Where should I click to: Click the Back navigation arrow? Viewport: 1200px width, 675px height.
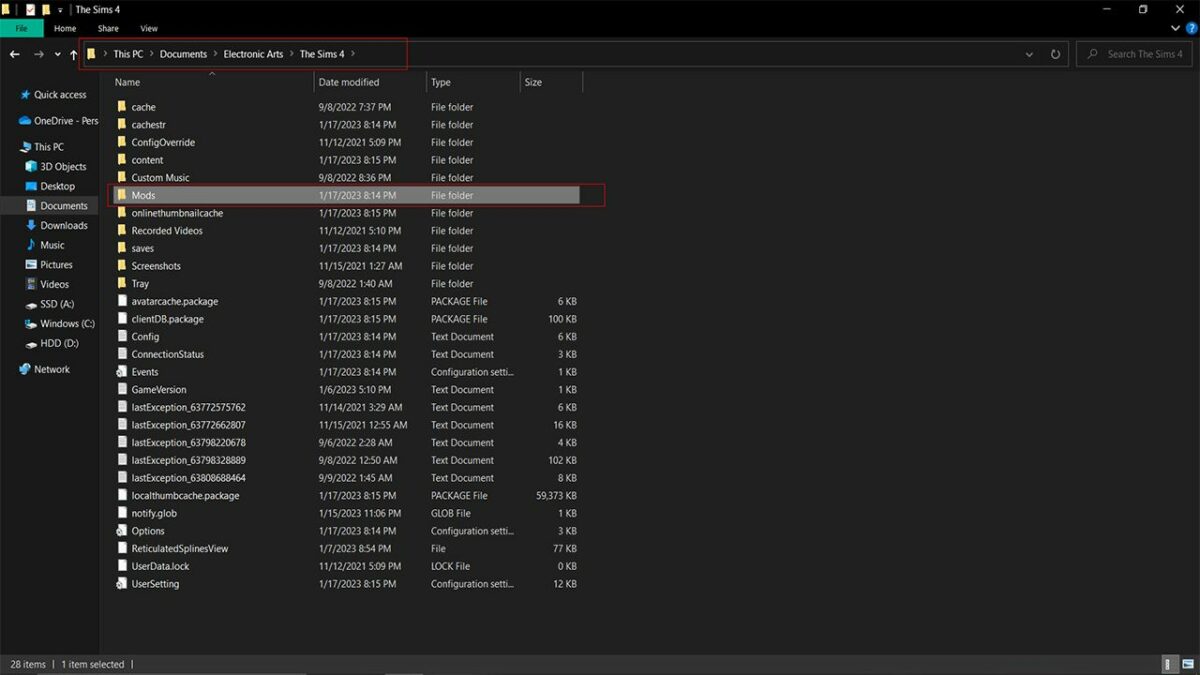(15, 54)
